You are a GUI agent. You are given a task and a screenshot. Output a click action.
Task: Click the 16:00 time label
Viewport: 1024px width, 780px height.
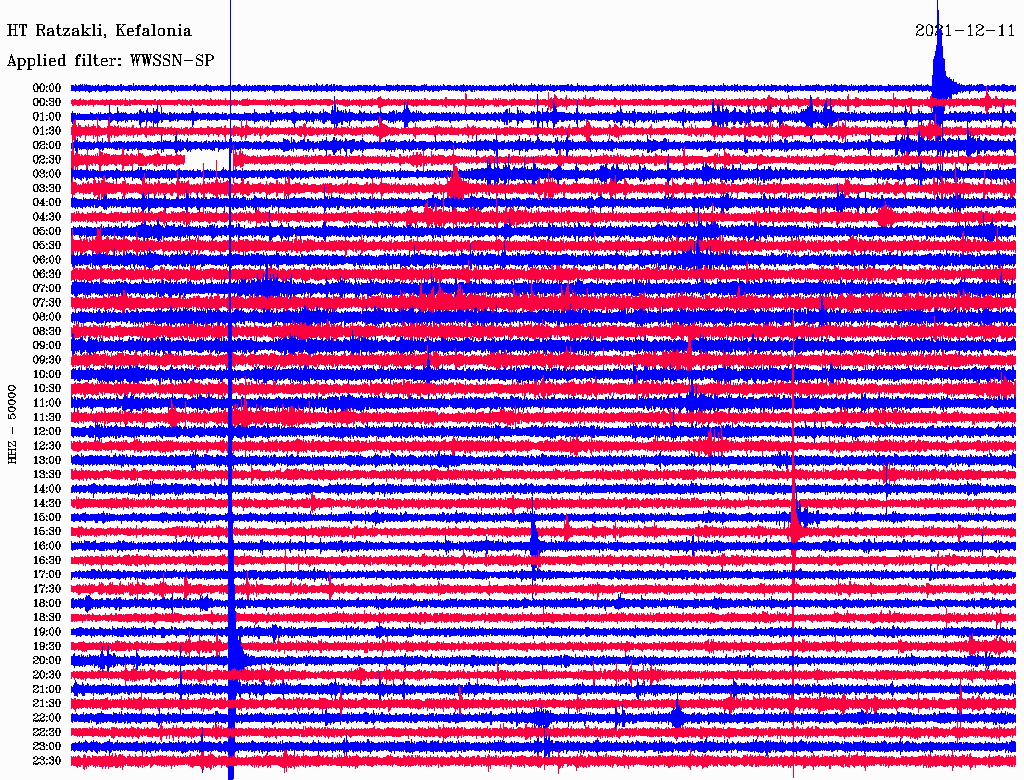47,546
